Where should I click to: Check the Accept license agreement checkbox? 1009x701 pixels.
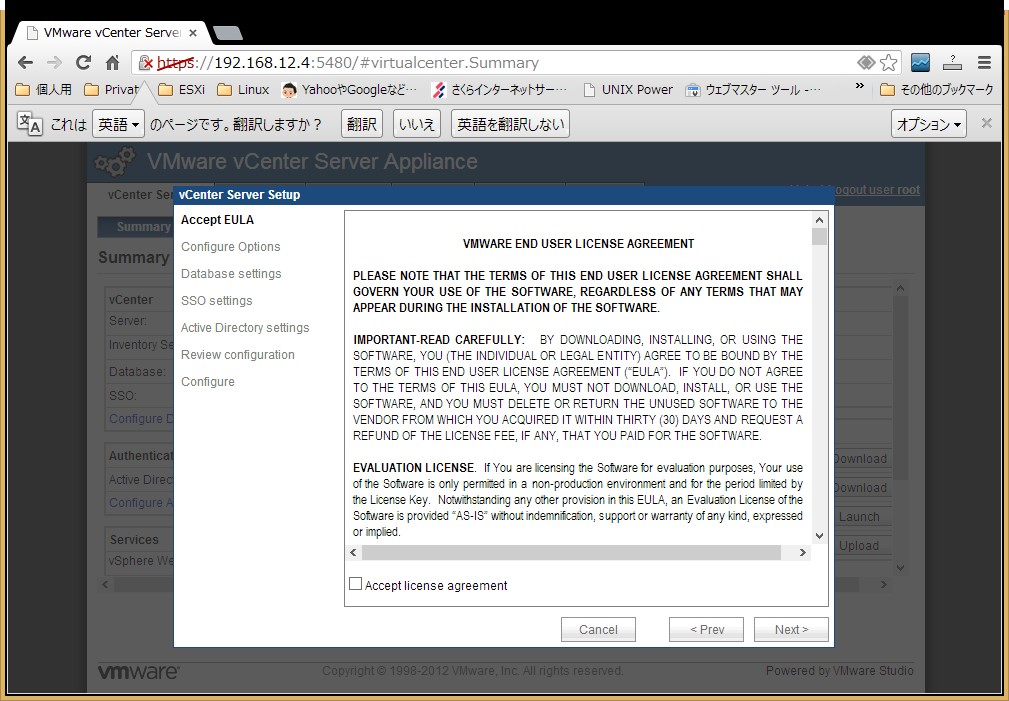point(355,584)
